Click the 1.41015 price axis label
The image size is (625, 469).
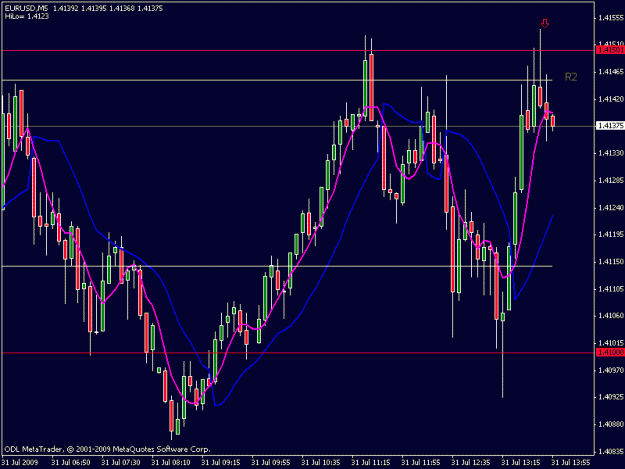[x=611, y=343]
